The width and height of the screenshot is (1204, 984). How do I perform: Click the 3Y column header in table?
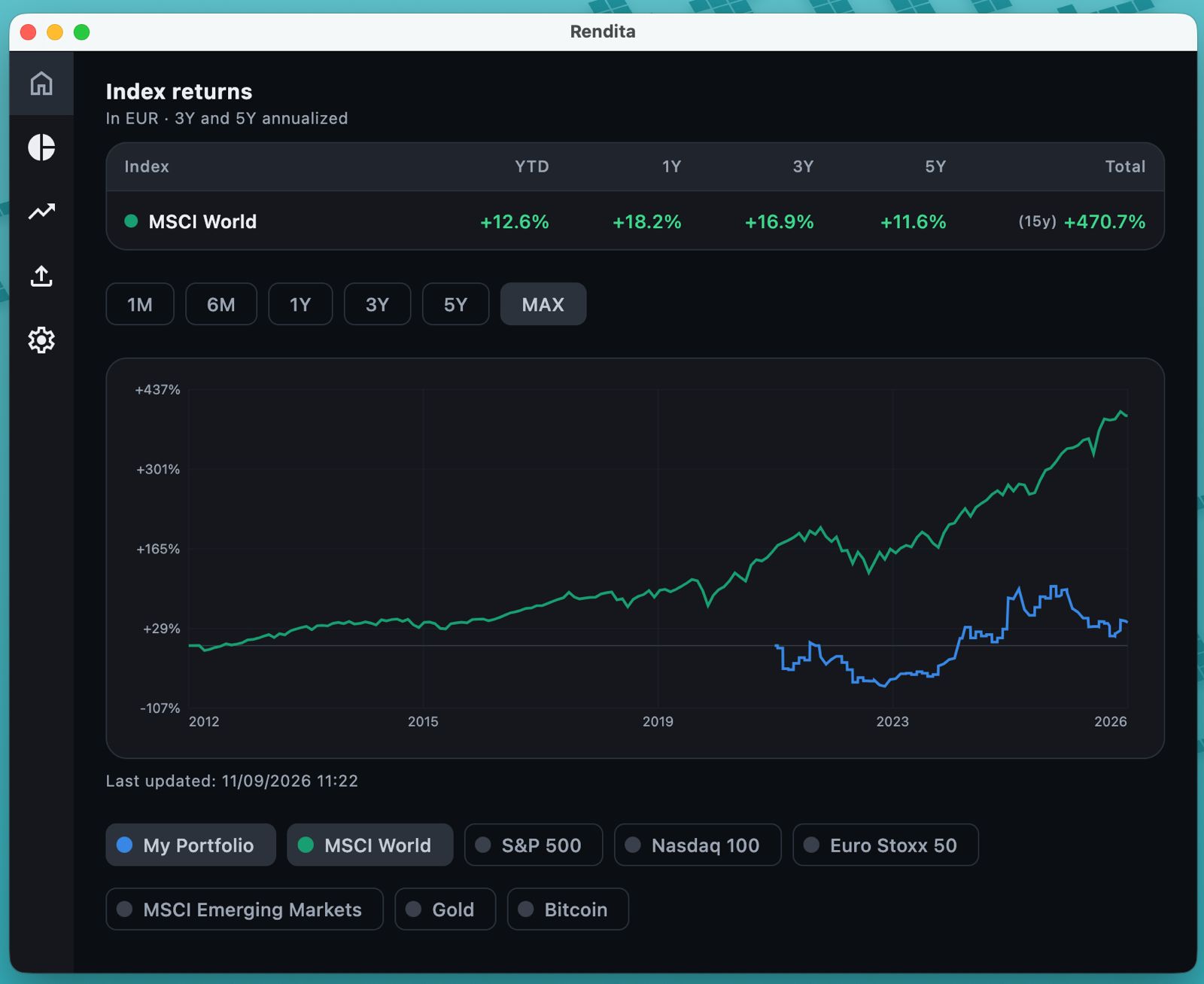point(803,166)
